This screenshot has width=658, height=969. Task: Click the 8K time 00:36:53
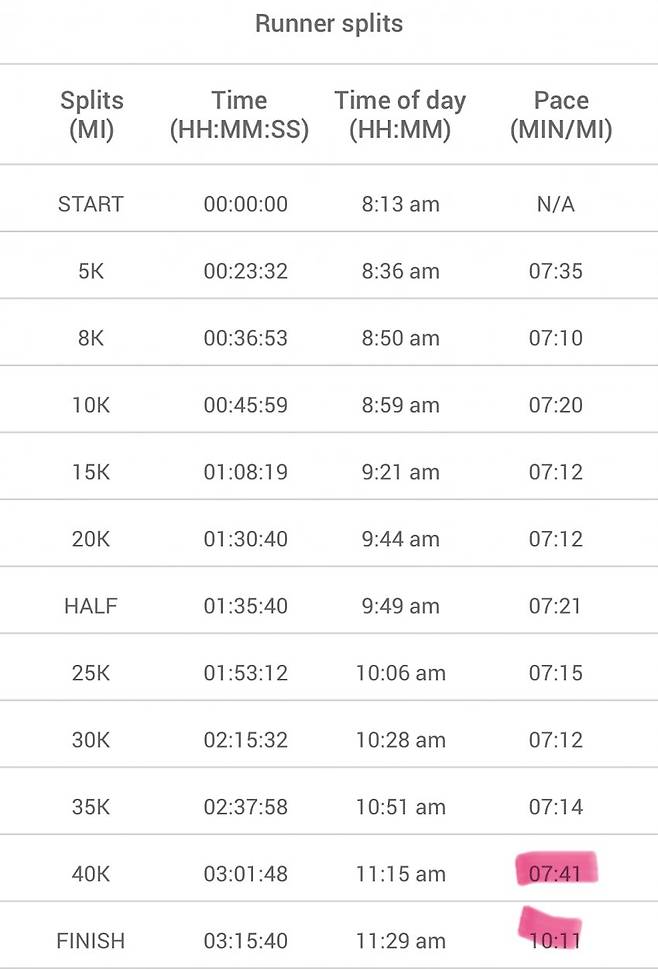pos(246,338)
